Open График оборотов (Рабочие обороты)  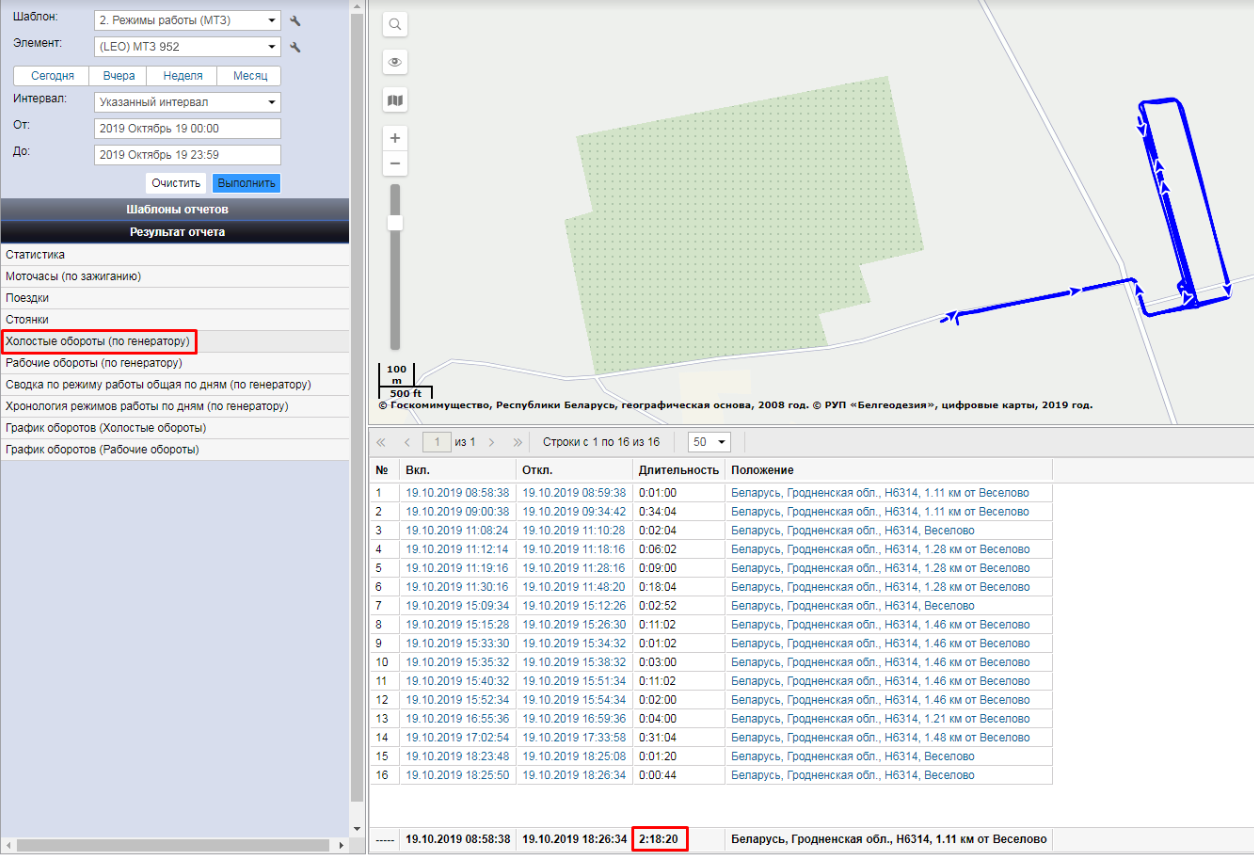pyautogui.click(x=175, y=449)
